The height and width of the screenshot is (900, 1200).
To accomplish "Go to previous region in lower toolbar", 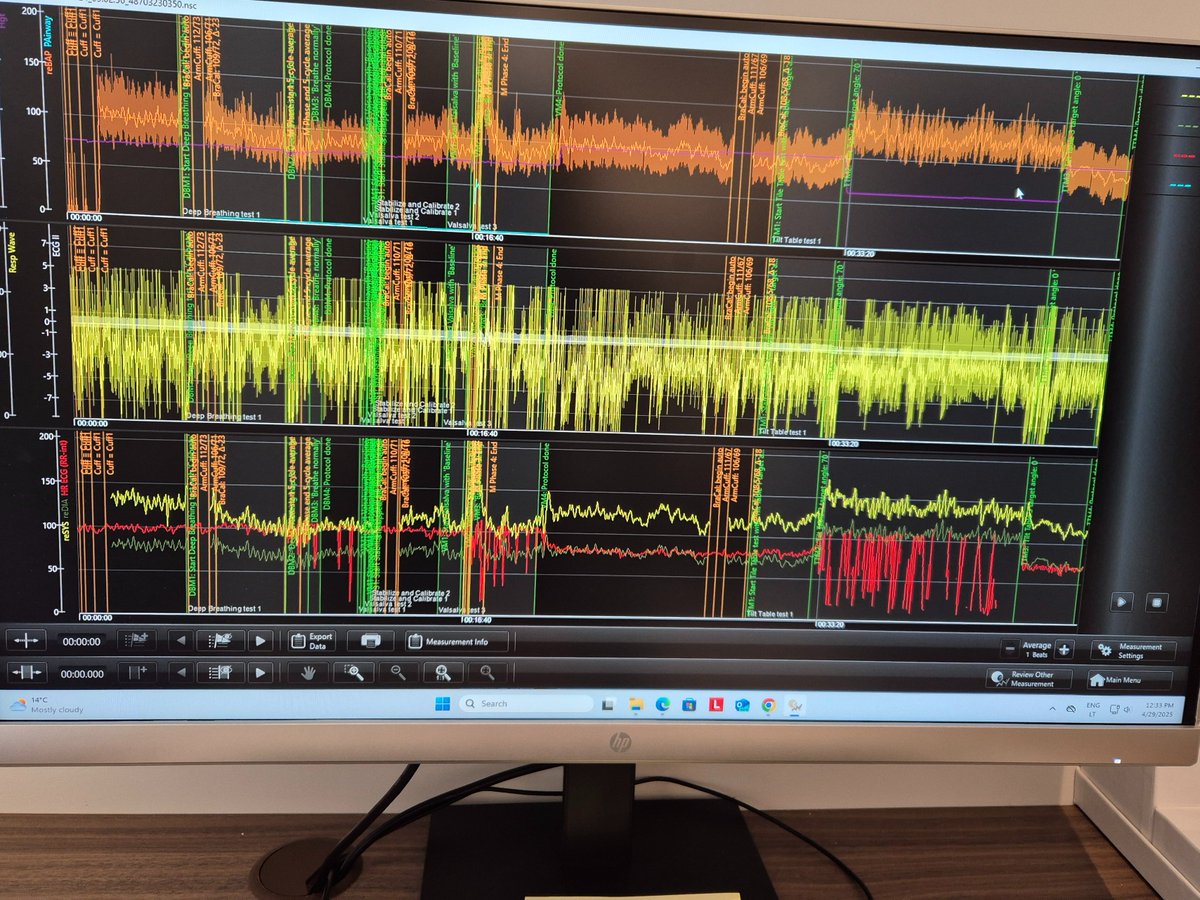I will pyautogui.click(x=180, y=672).
